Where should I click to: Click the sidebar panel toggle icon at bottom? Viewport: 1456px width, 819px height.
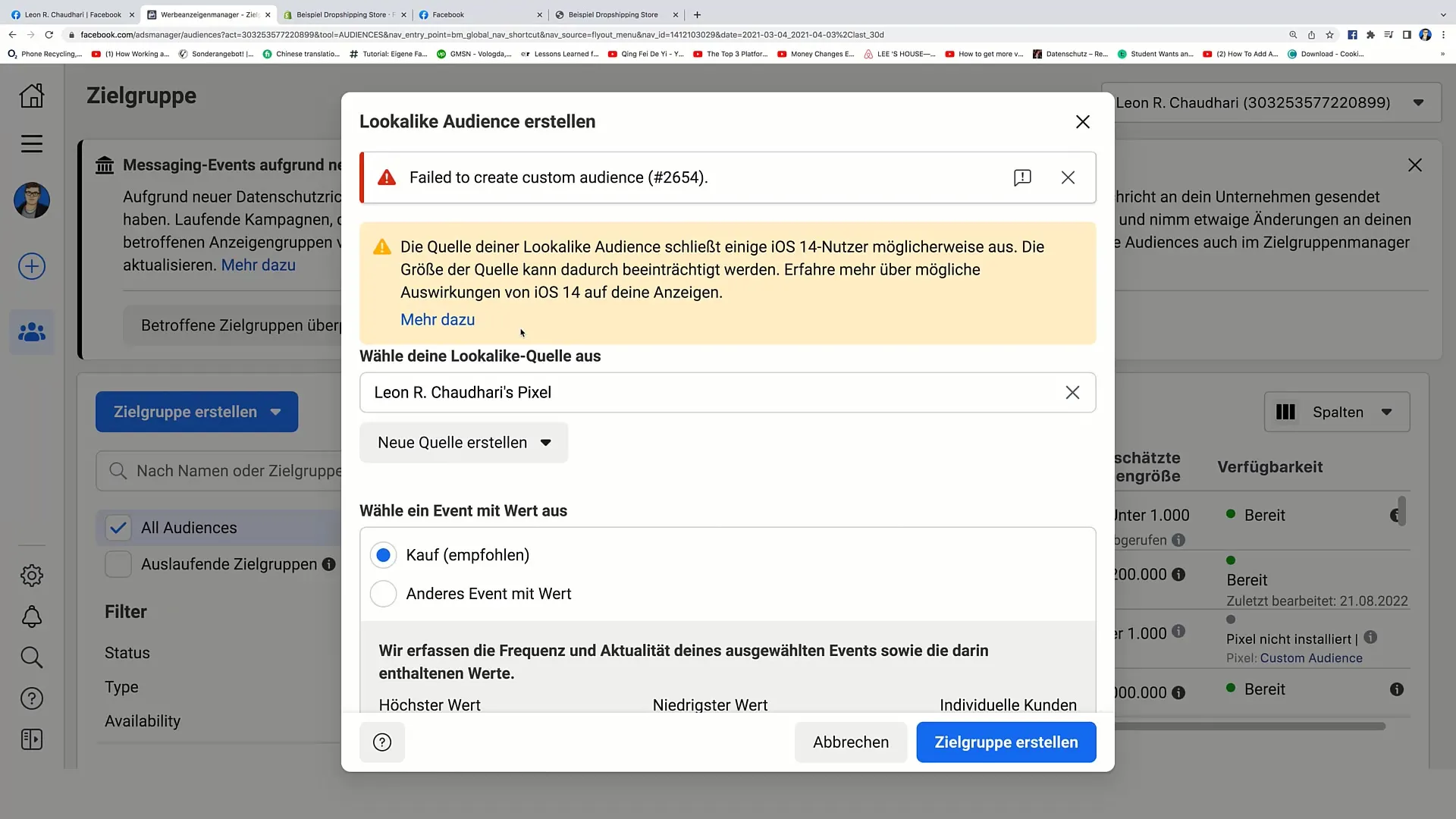point(32,739)
